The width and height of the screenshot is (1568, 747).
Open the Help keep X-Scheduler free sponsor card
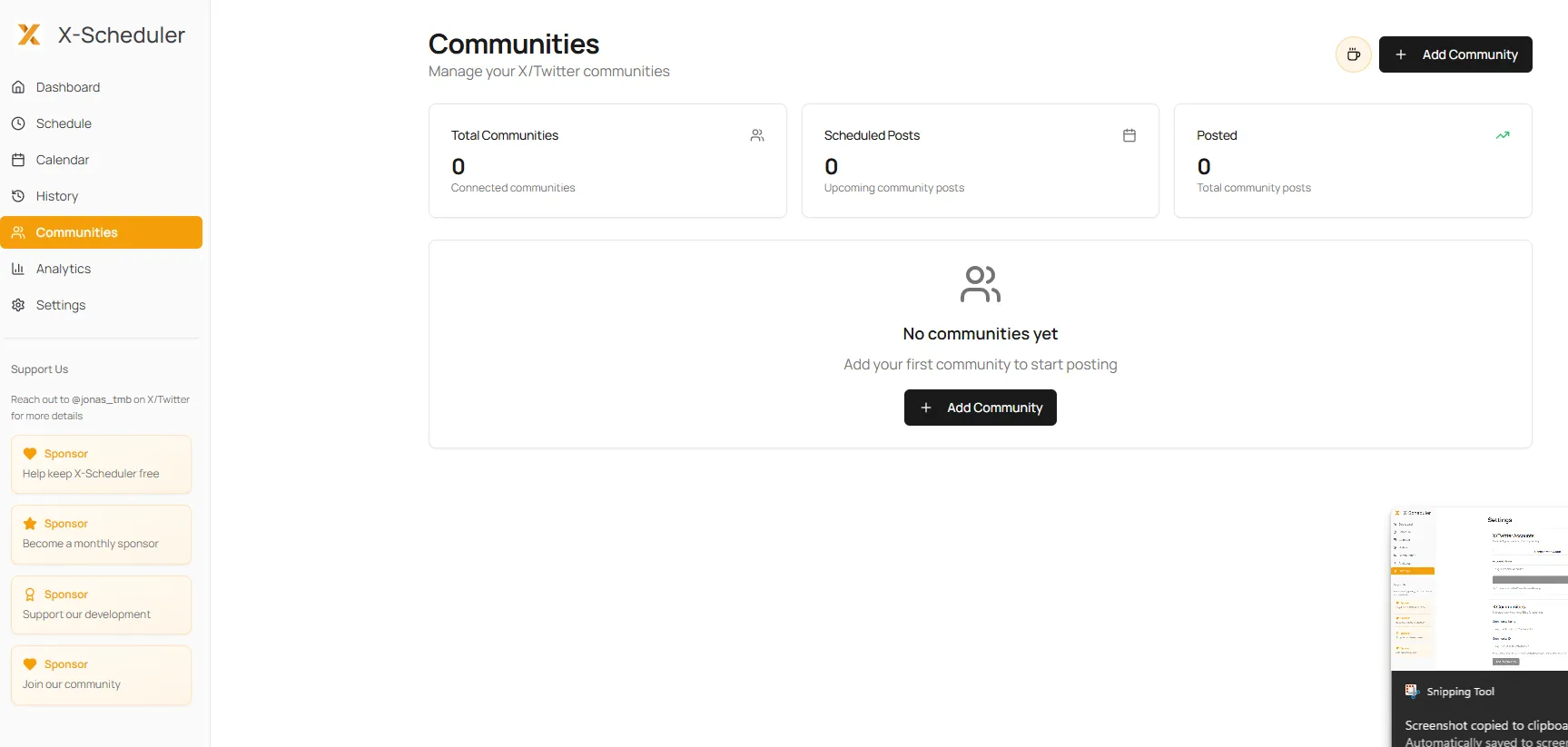click(x=101, y=464)
